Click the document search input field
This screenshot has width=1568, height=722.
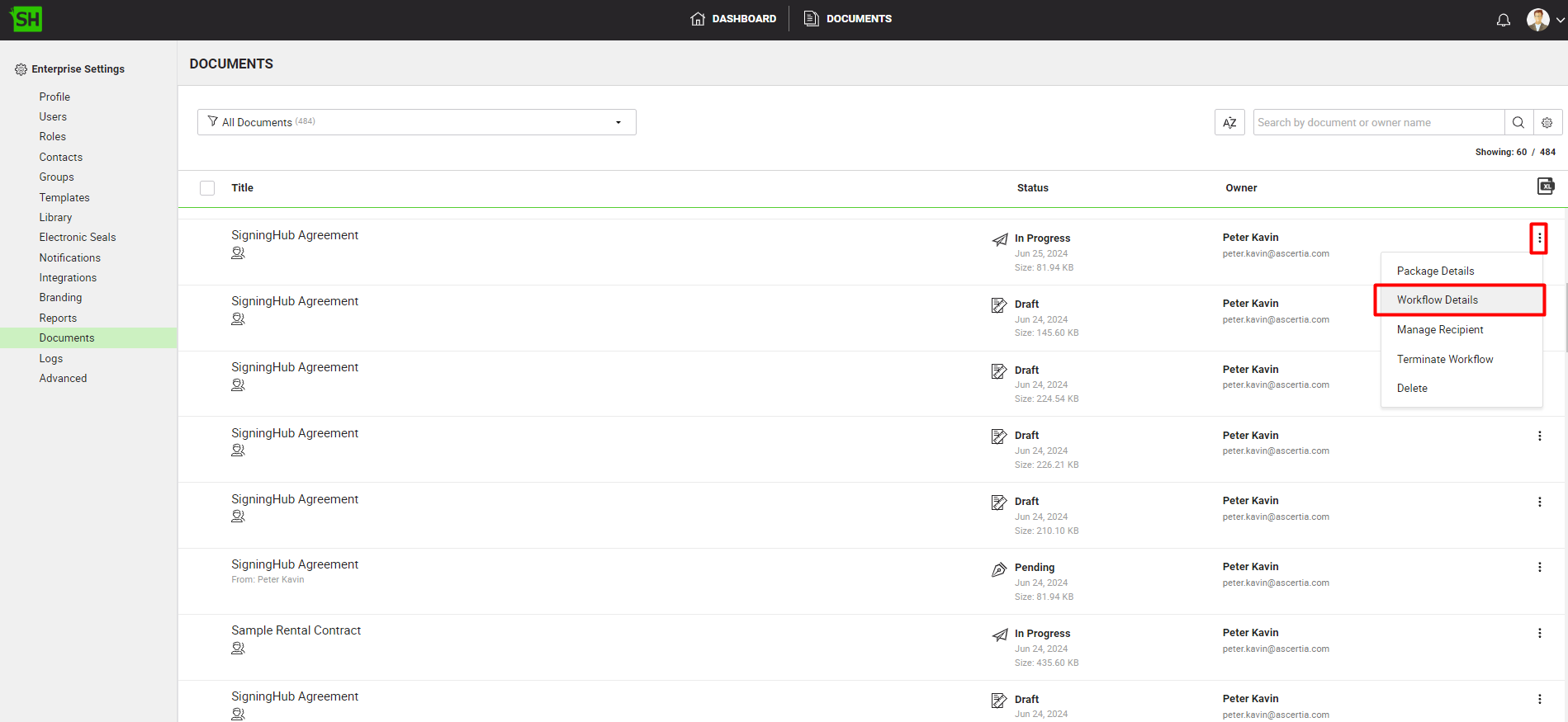click(x=1377, y=122)
